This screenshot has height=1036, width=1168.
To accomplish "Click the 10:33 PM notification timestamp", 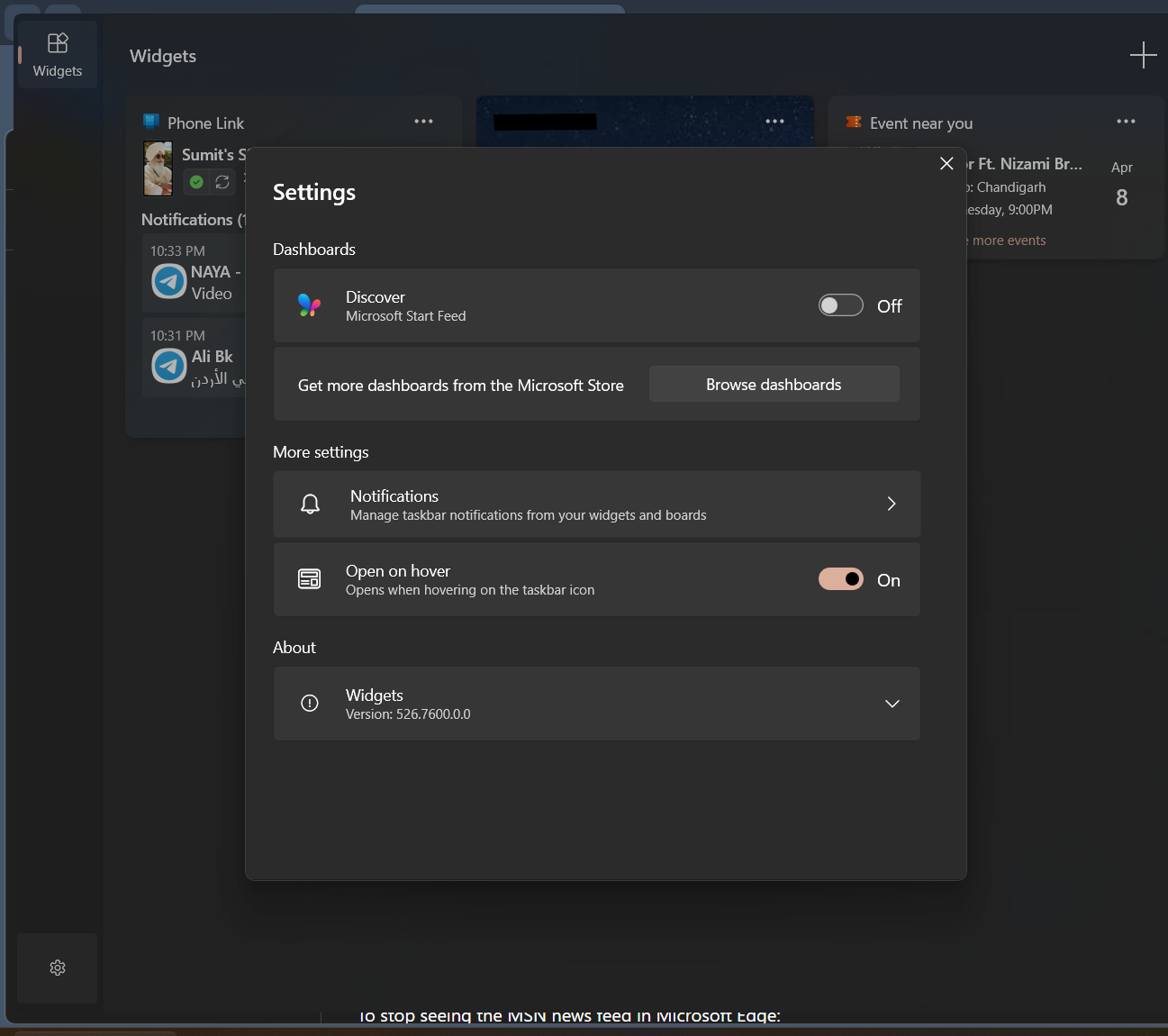I will click(177, 251).
